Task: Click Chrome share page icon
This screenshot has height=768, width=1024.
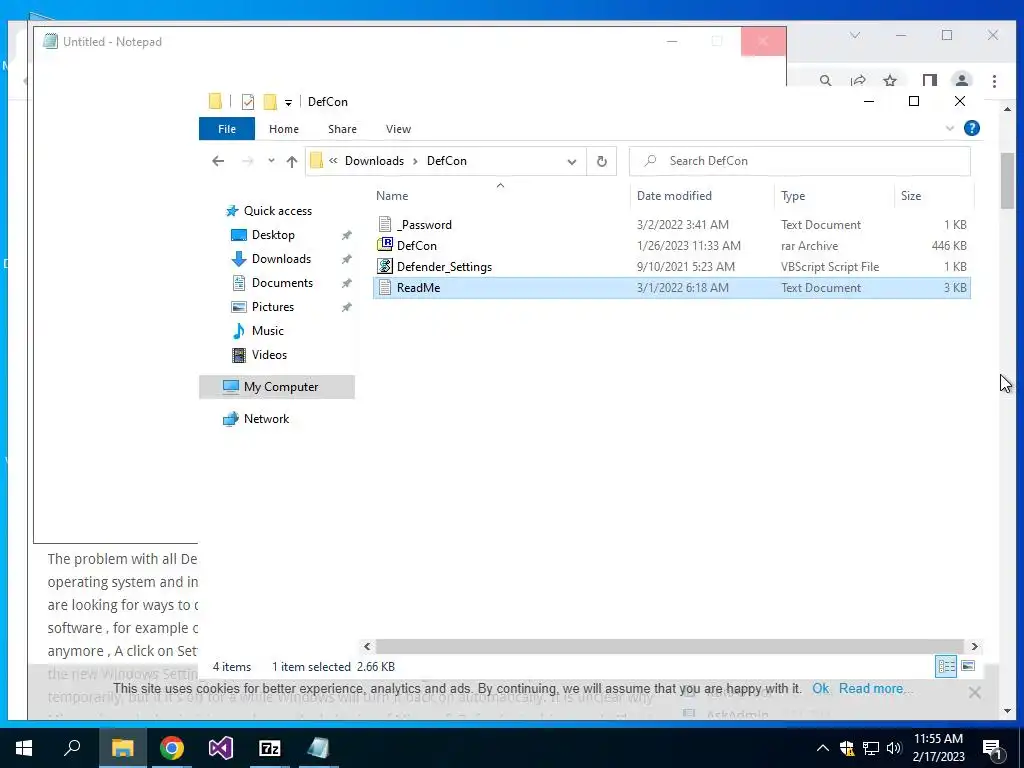Action: tap(858, 81)
